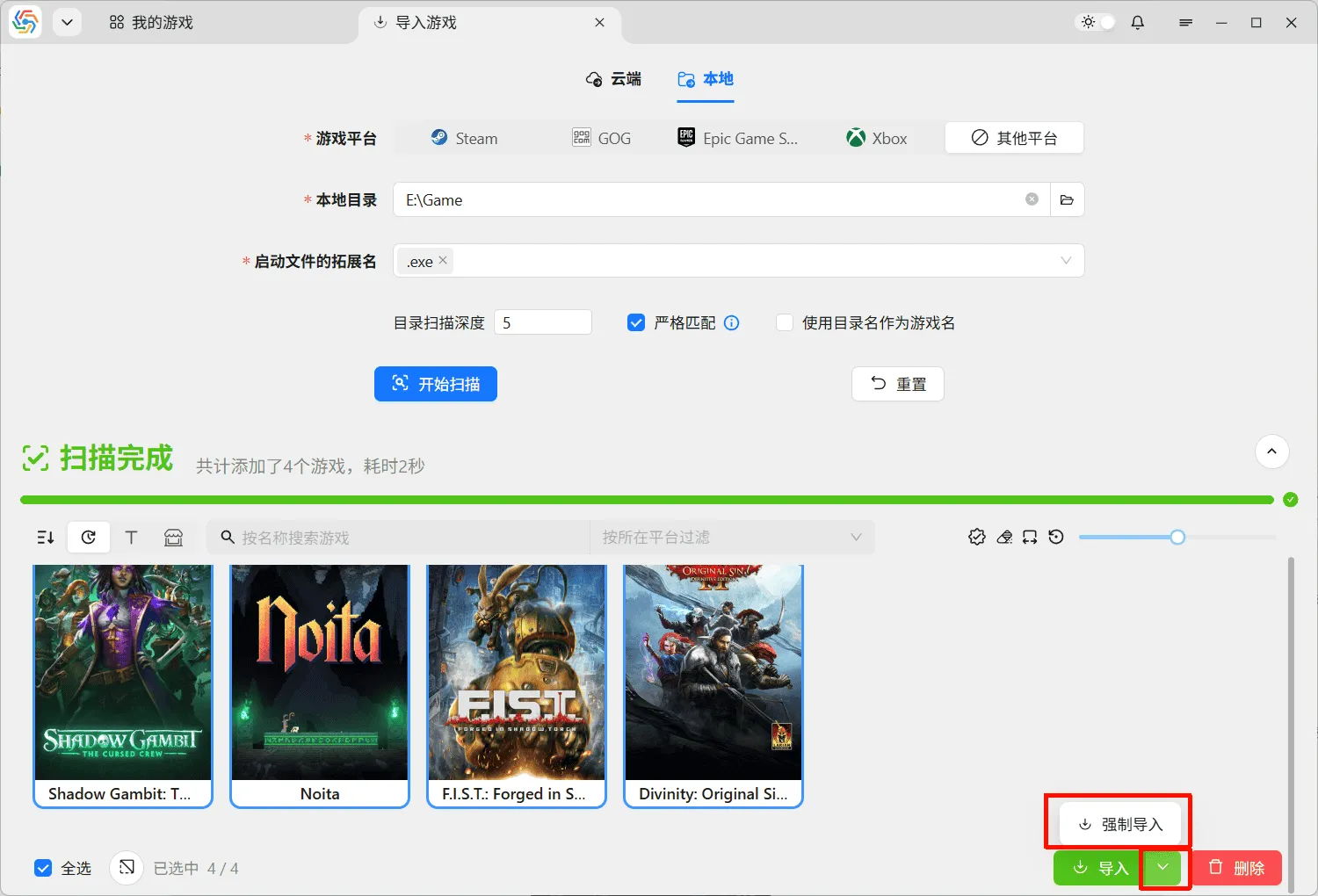Collapse the scan form with the chevron-up button

pyautogui.click(x=1271, y=452)
